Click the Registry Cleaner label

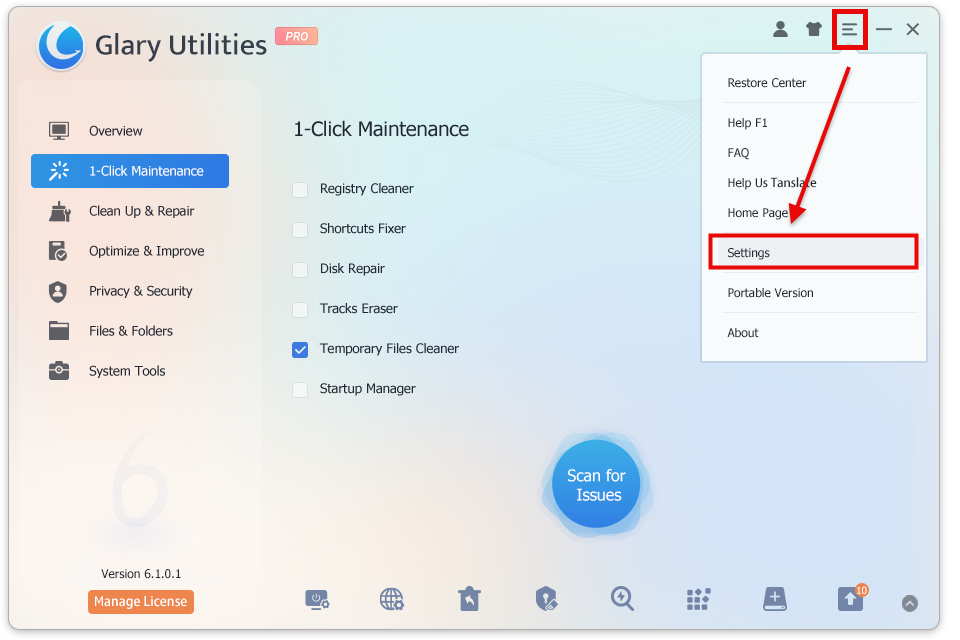tap(366, 189)
